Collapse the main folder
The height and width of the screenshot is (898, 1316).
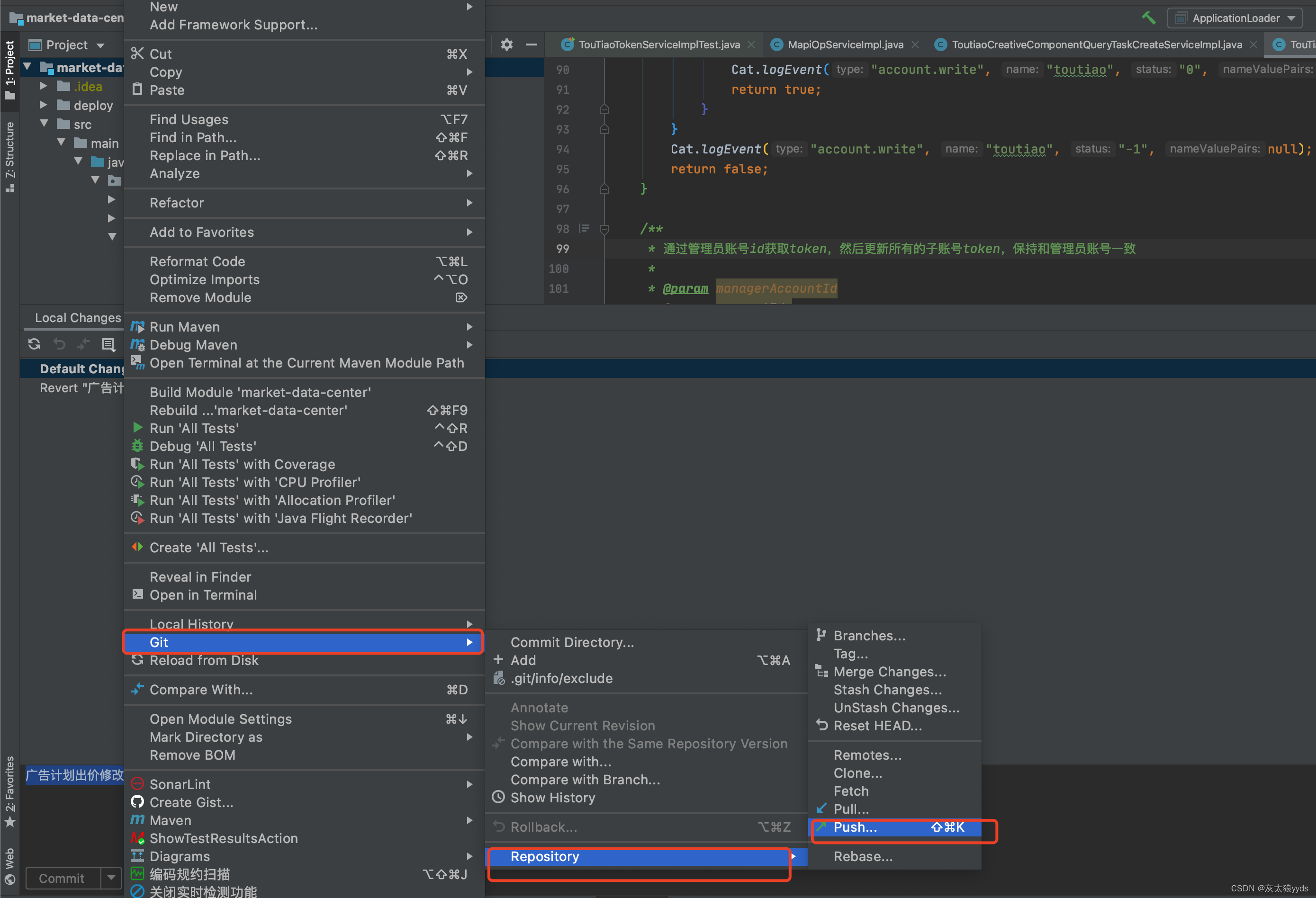coord(61,143)
